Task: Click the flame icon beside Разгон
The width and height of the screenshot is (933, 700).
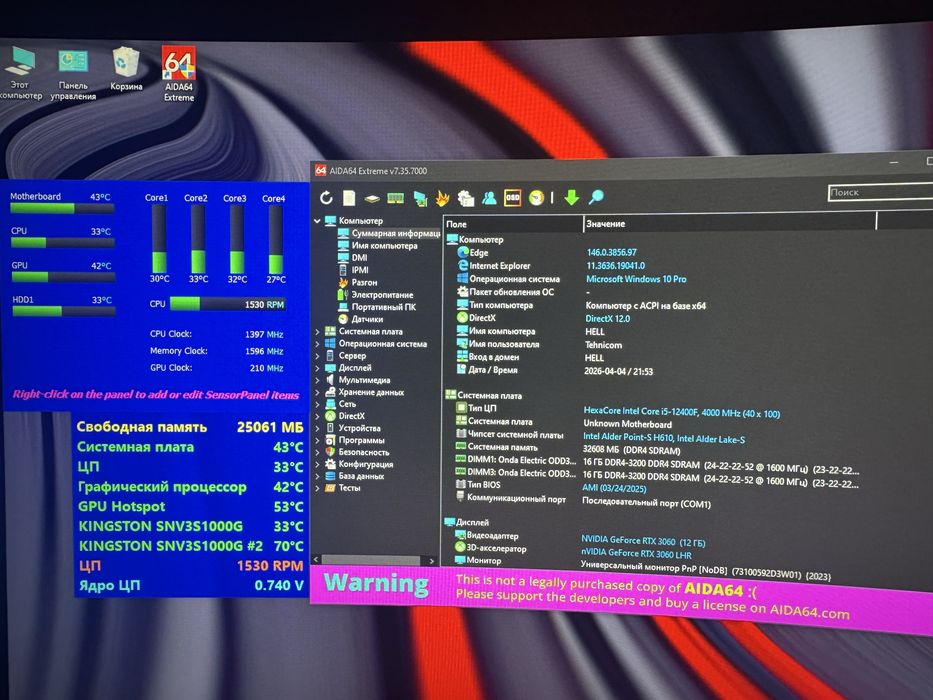Action: coord(343,282)
